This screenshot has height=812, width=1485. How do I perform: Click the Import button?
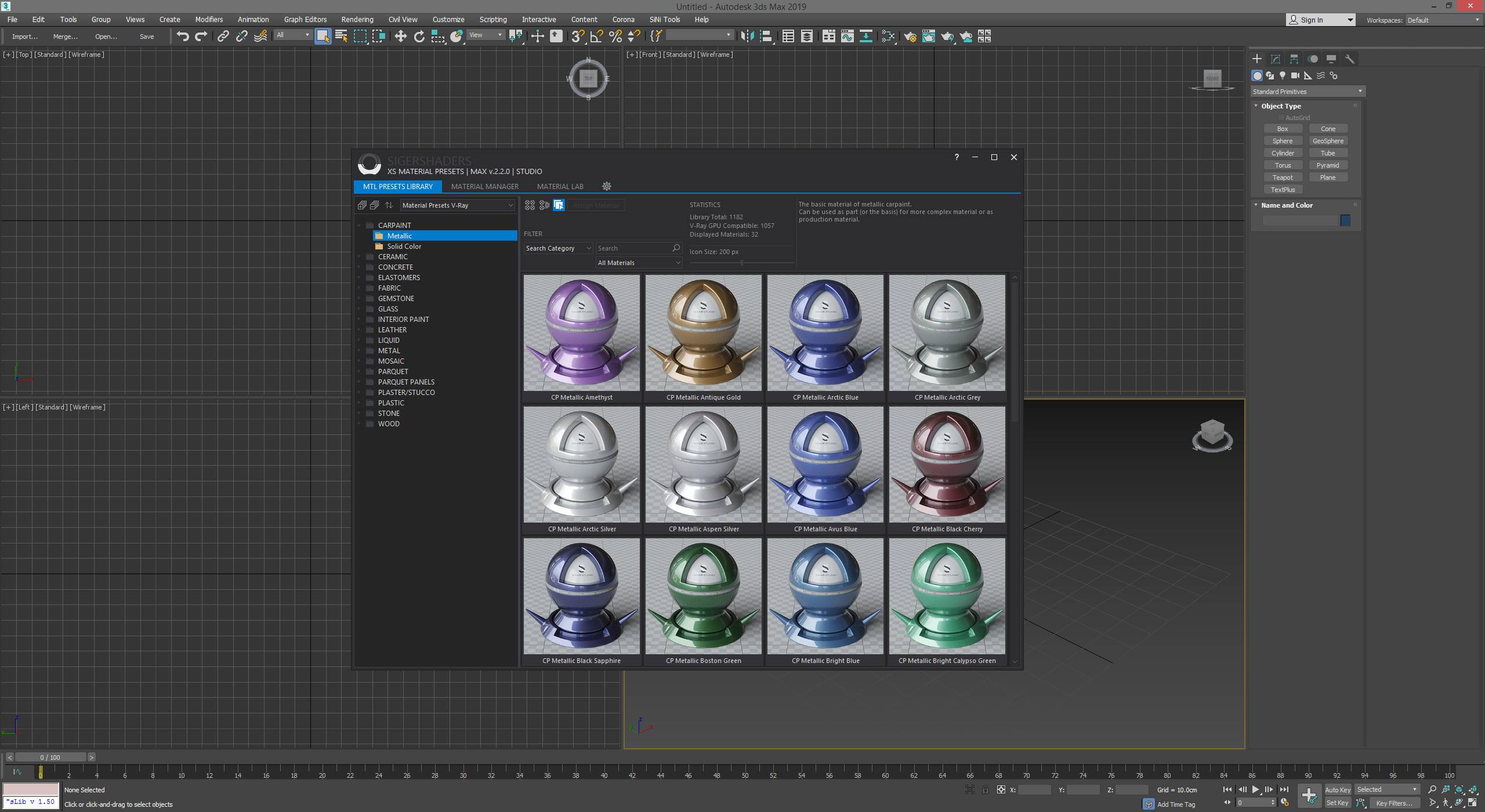(24, 37)
